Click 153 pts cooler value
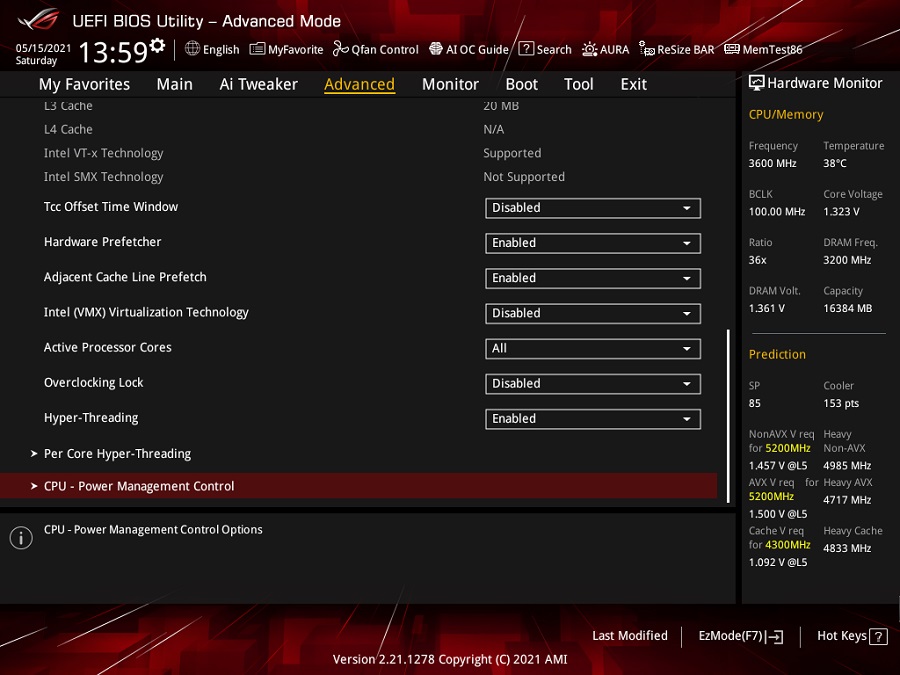This screenshot has width=900, height=675. point(841,403)
